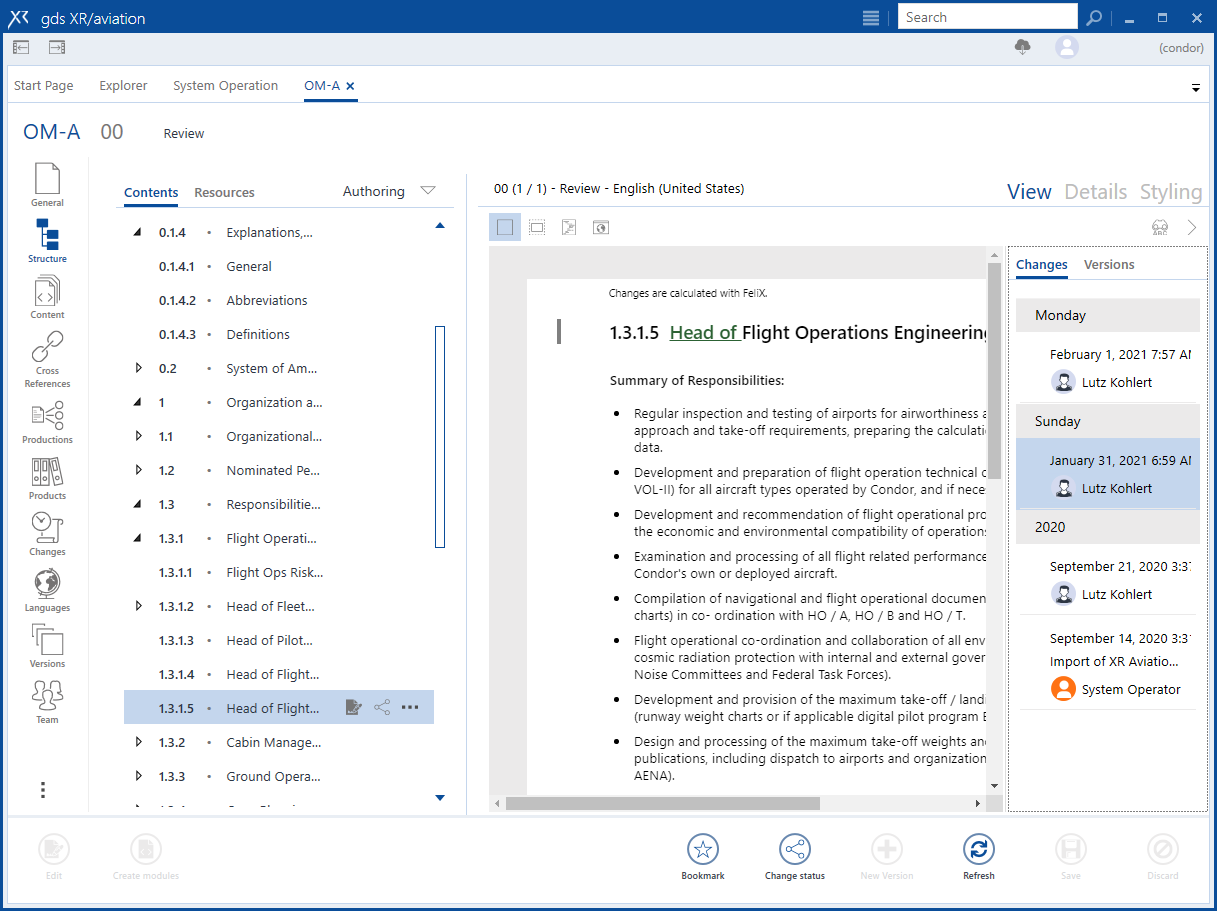Switch to the Resources tab
1217x911 pixels.
(x=224, y=192)
